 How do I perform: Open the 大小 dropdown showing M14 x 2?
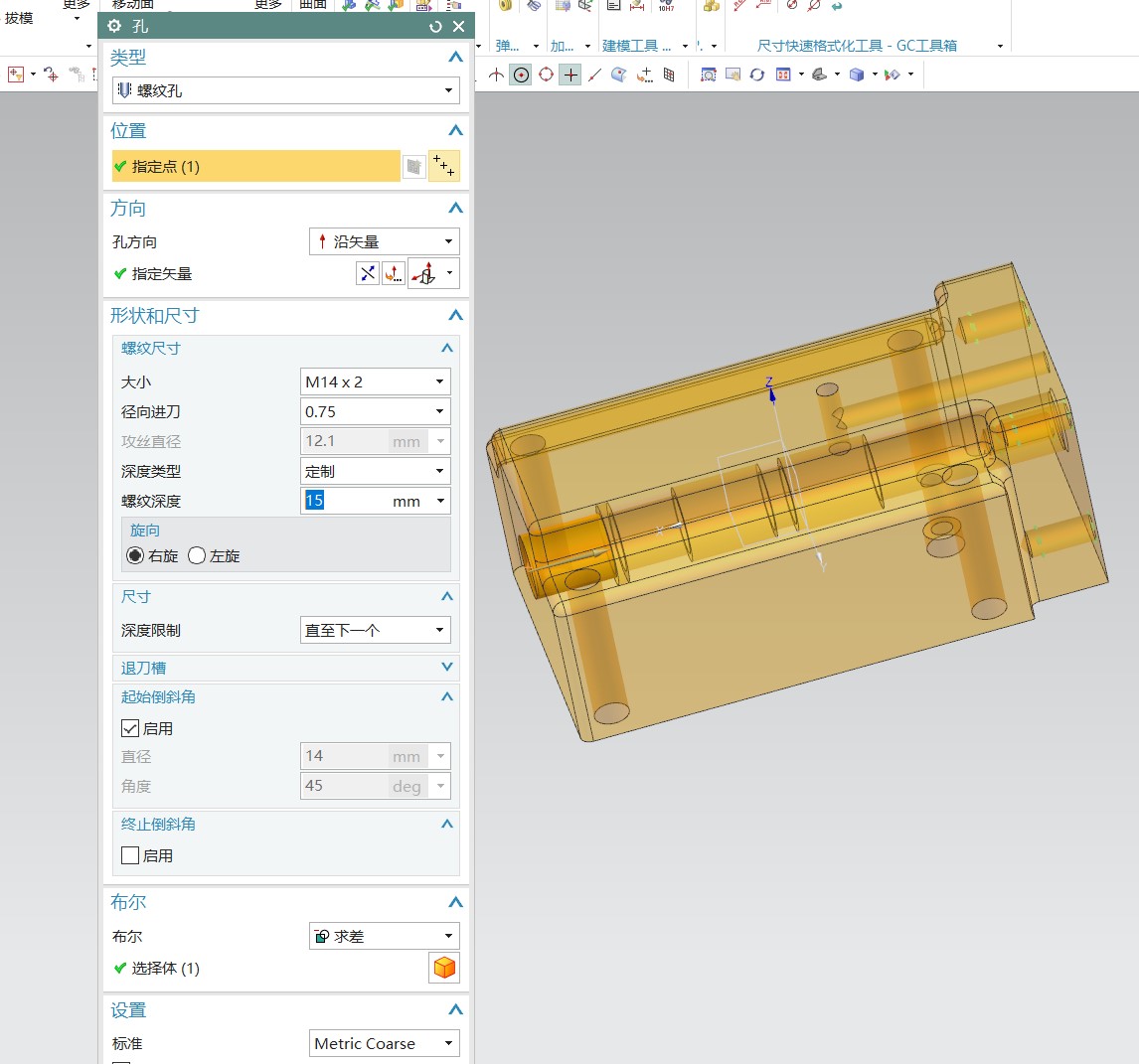(x=375, y=382)
